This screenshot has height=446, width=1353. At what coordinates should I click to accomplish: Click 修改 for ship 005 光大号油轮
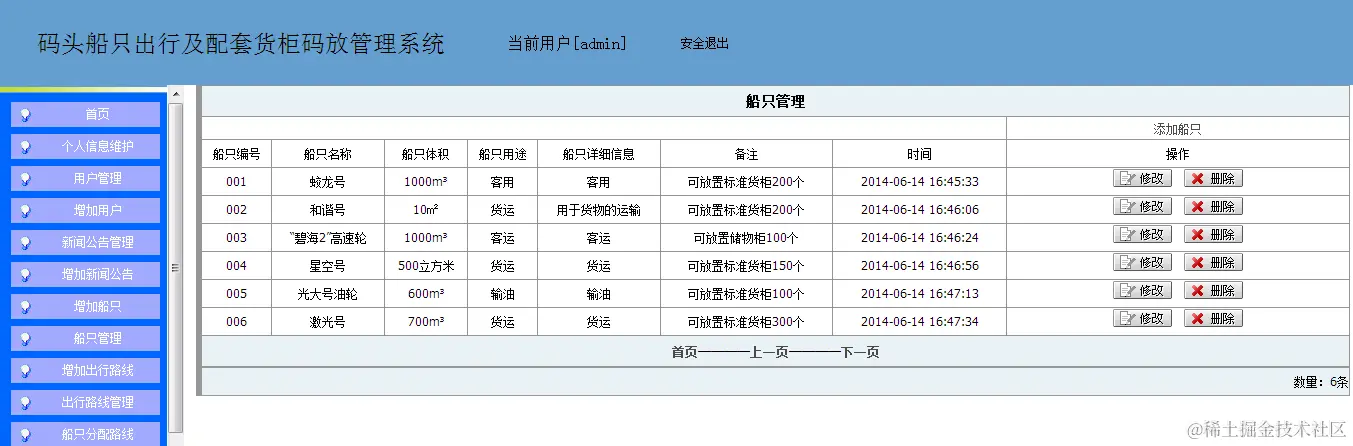tap(1142, 291)
